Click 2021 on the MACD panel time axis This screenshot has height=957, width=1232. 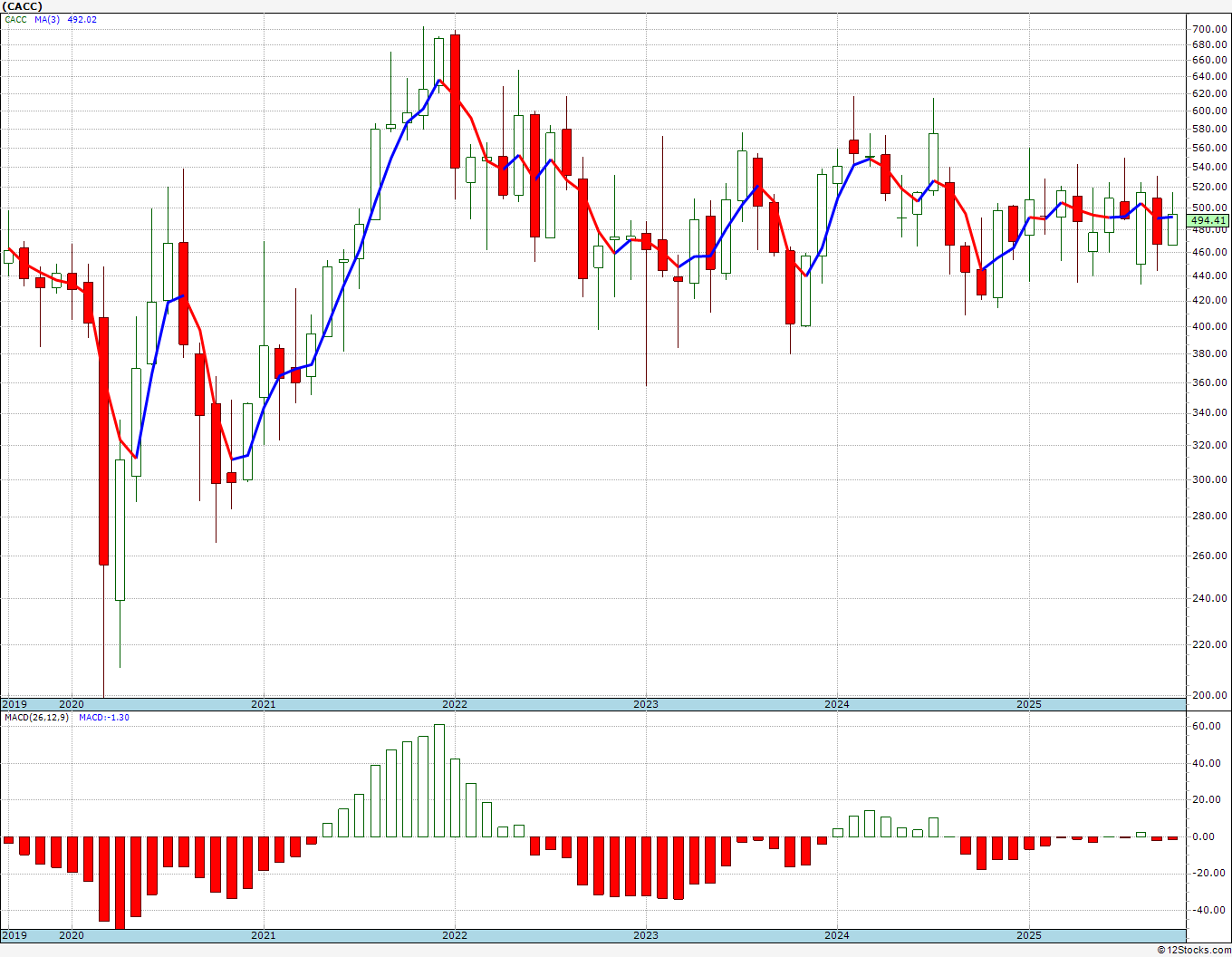263,935
